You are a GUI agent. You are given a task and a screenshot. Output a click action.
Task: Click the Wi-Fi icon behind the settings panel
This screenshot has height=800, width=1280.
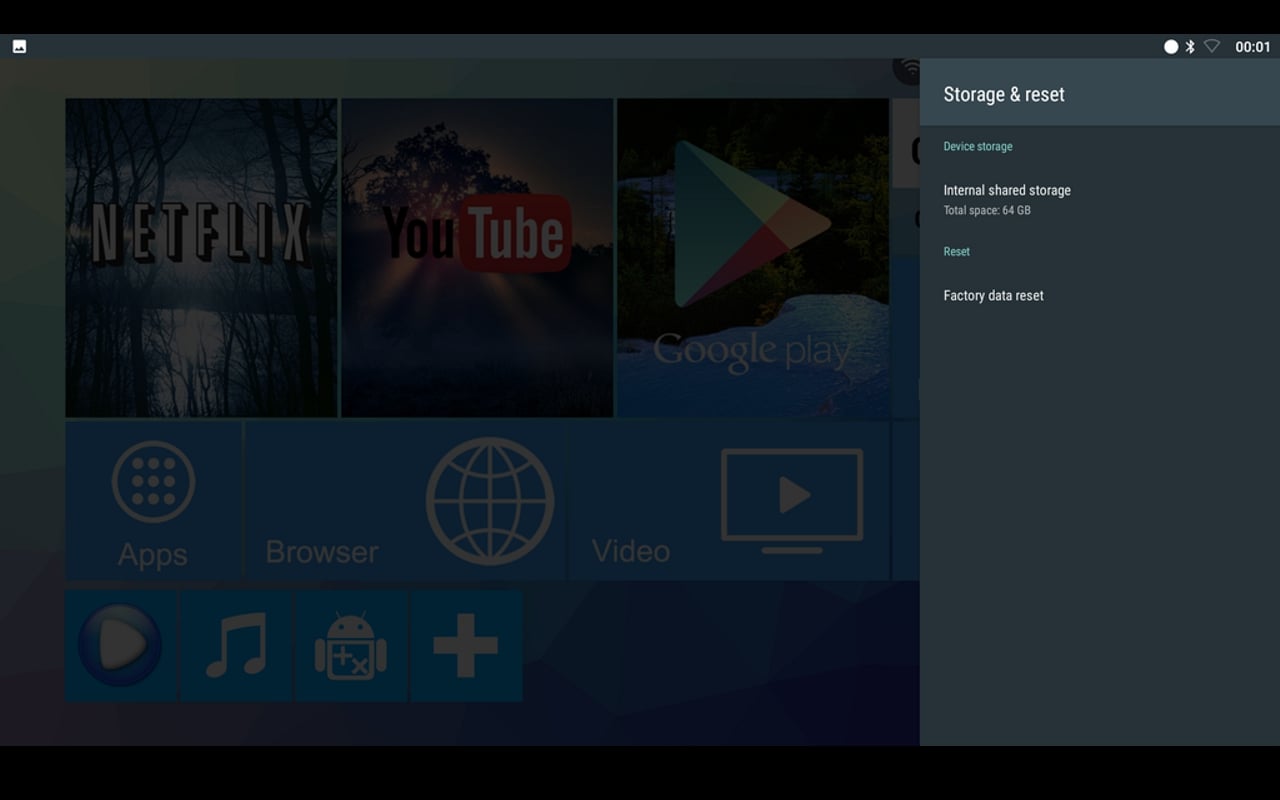907,70
